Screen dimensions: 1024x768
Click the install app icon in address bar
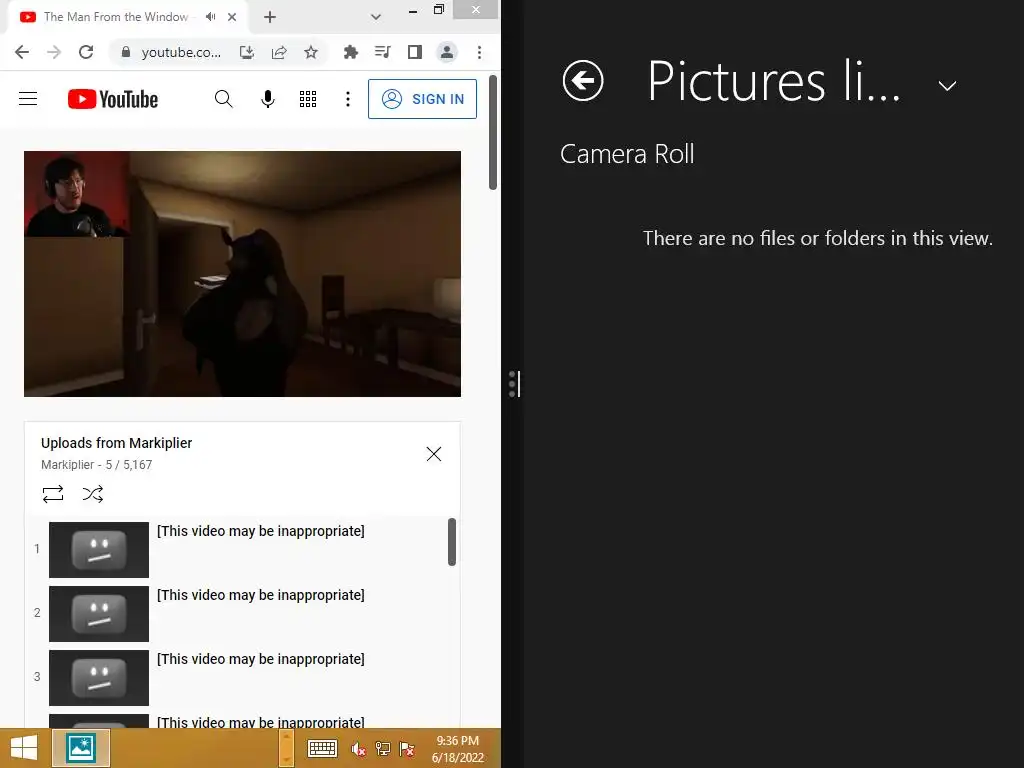coord(247,52)
